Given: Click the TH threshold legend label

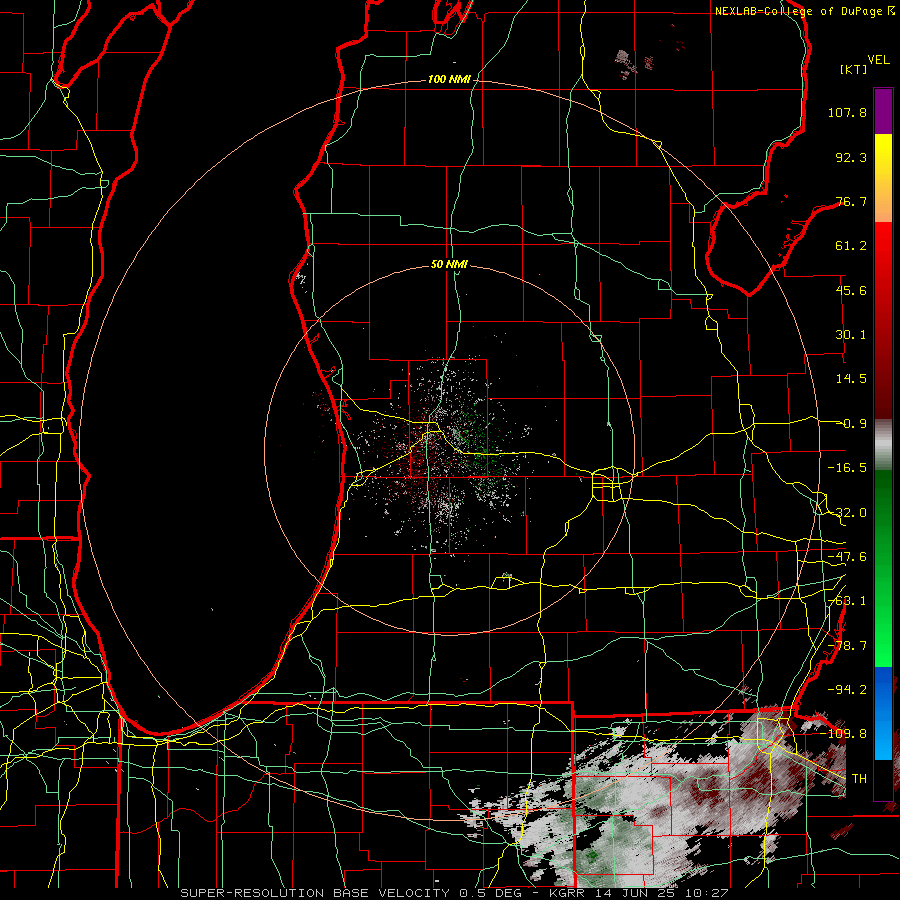Looking at the screenshot, I should [x=859, y=778].
